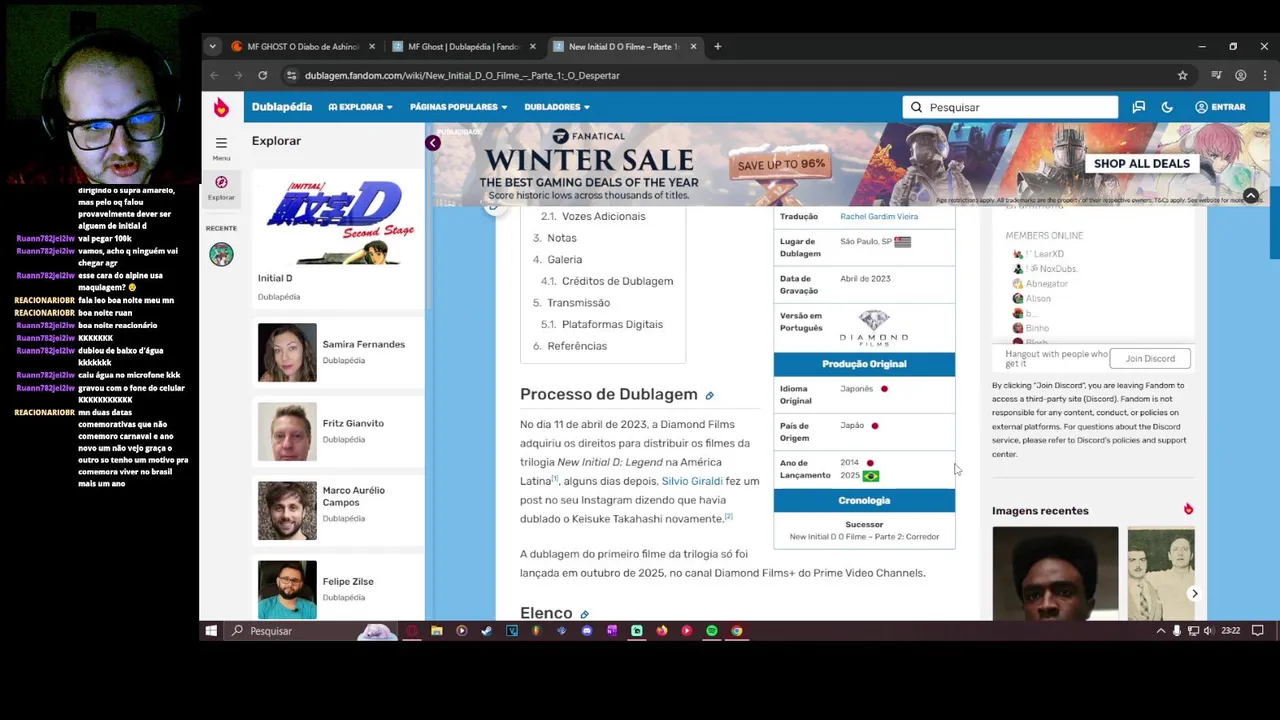Viewport: 1280px width, 720px height.
Task: Jump to Vozes Adicionais in contents
Action: click(603, 216)
